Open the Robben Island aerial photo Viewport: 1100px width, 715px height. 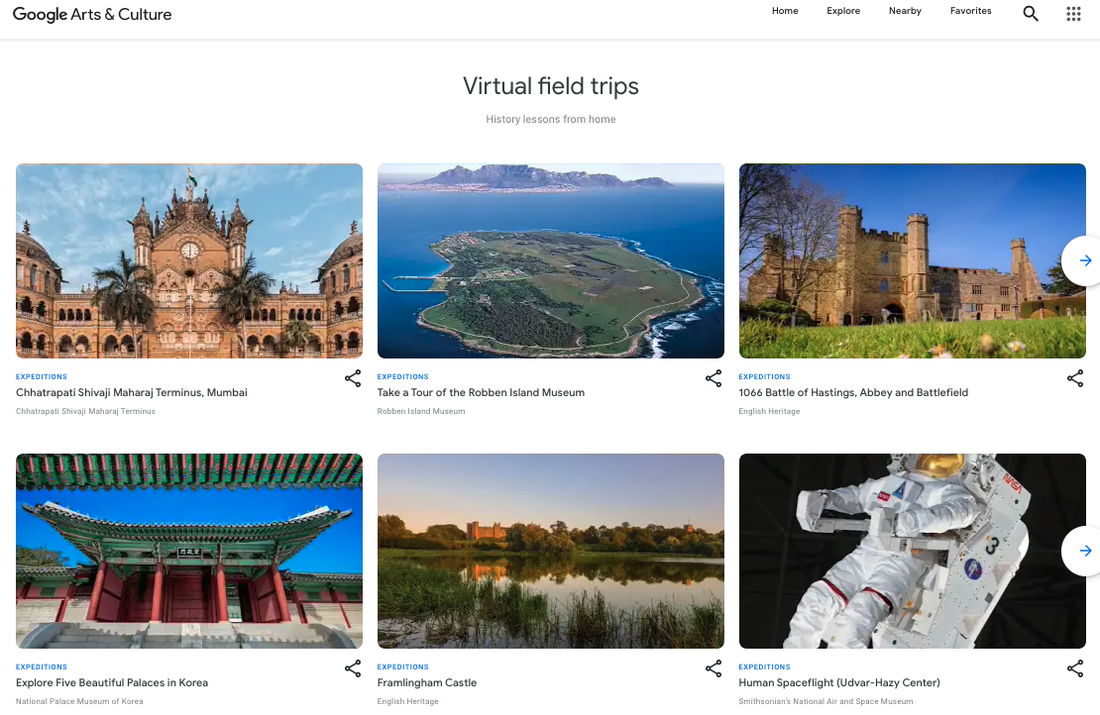pos(551,261)
